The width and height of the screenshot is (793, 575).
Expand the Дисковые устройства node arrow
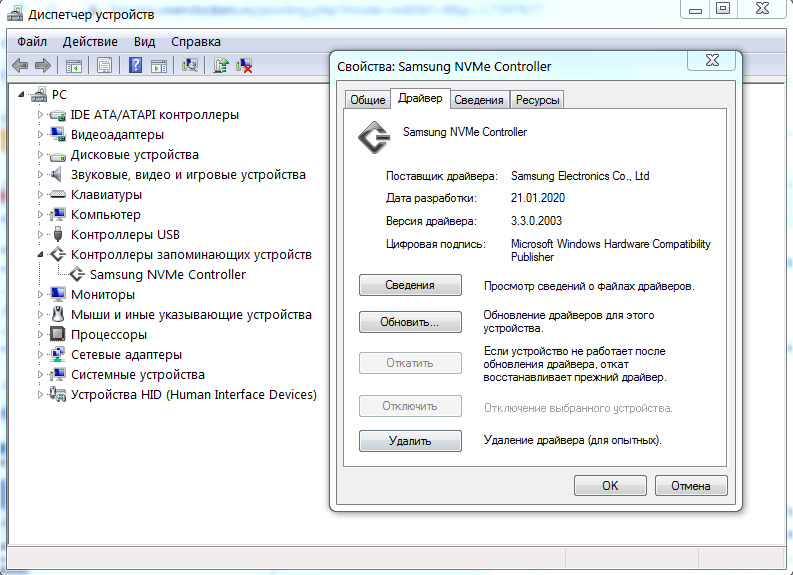tap(40, 155)
